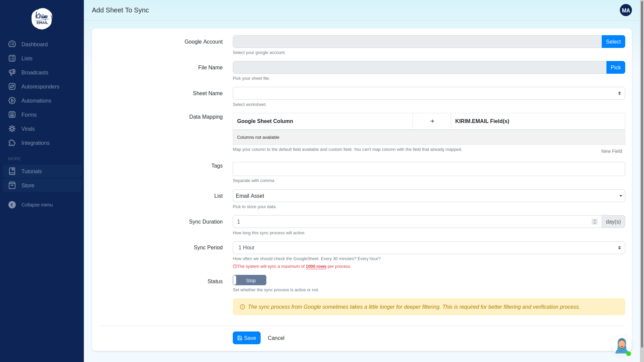This screenshot has height=362, width=644.
Task: Open Tutorials in the sidebar
Action: (32, 171)
